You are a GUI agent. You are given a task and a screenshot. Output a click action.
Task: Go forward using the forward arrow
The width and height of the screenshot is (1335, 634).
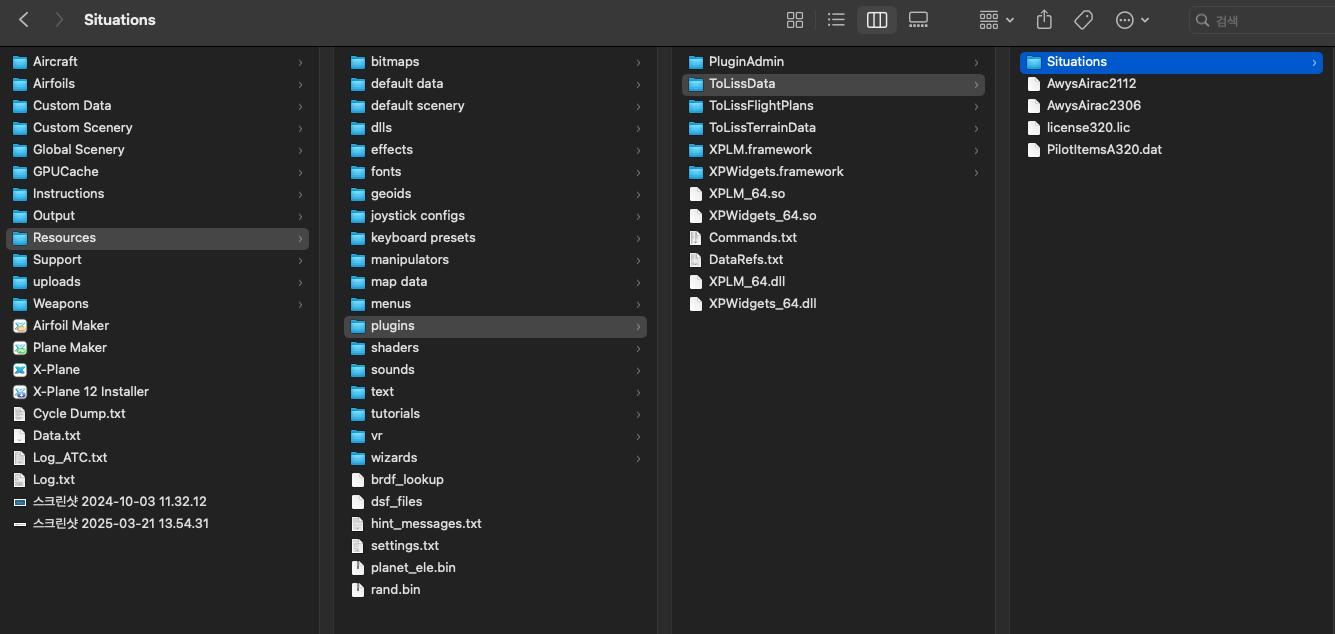point(59,20)
